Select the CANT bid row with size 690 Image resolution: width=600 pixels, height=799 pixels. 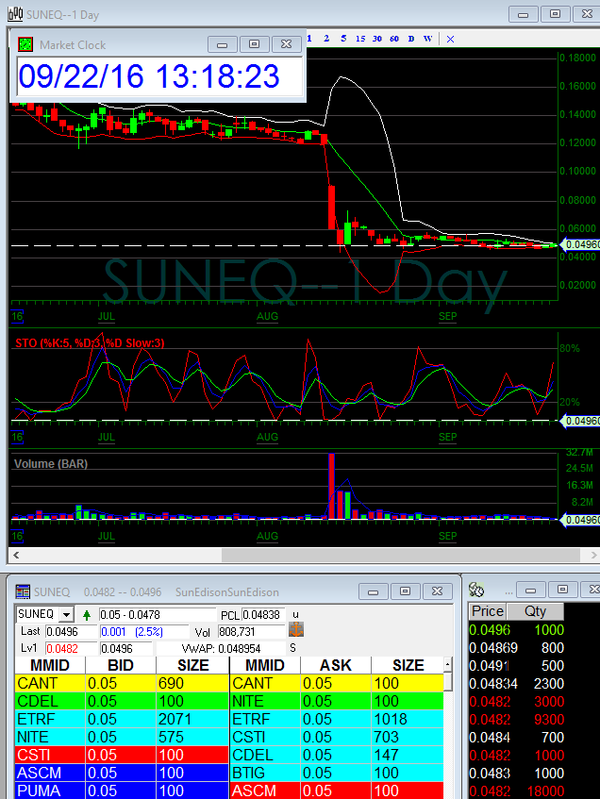[x=122, y=683]
